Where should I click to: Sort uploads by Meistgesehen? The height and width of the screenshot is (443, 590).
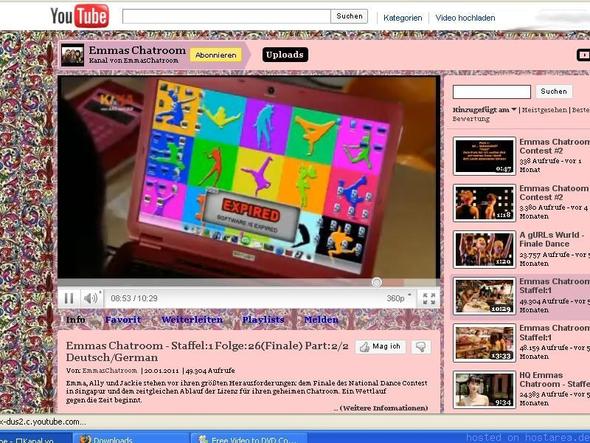(x=544, y=110)
